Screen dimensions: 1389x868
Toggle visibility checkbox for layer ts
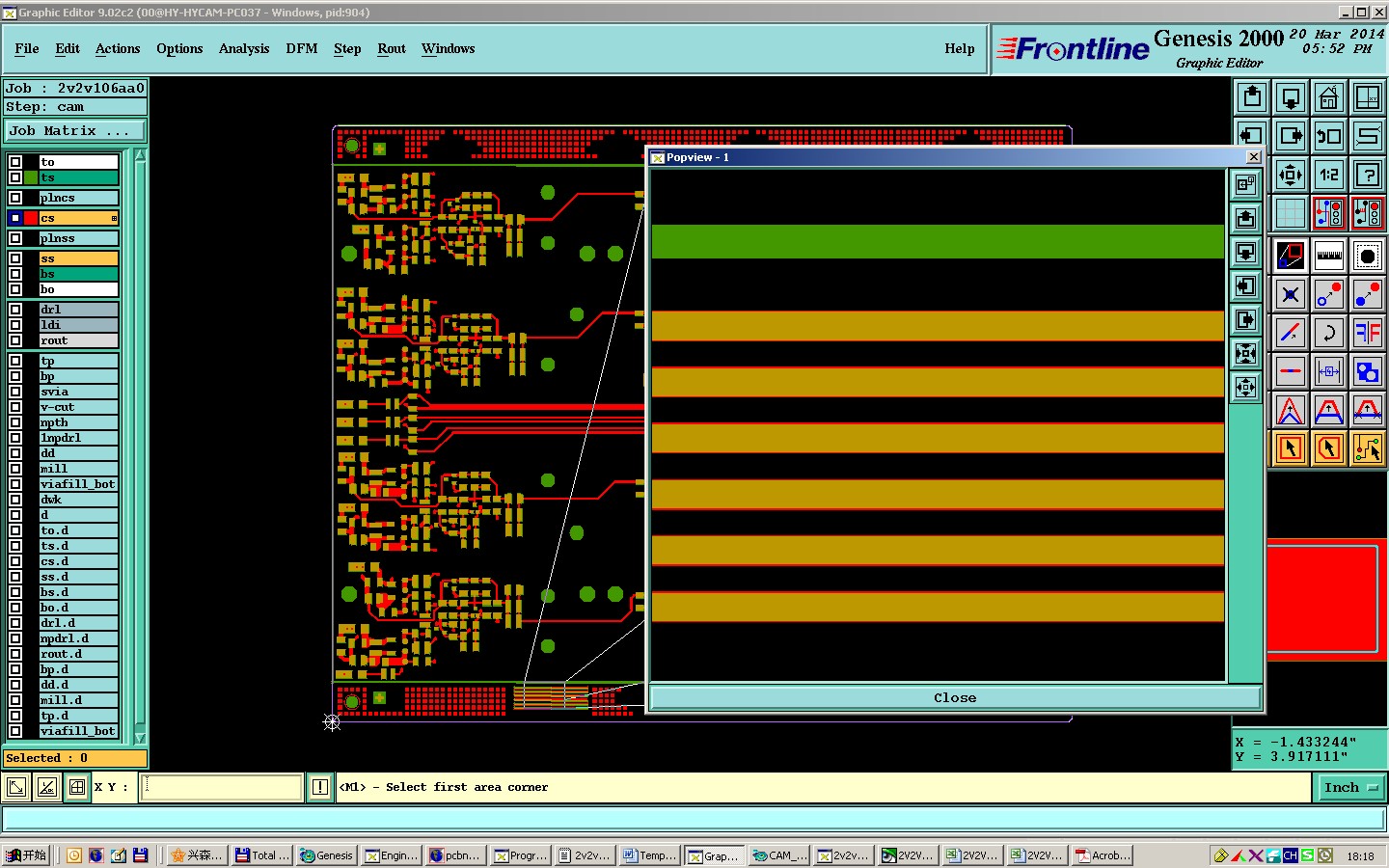pos(15,177)
